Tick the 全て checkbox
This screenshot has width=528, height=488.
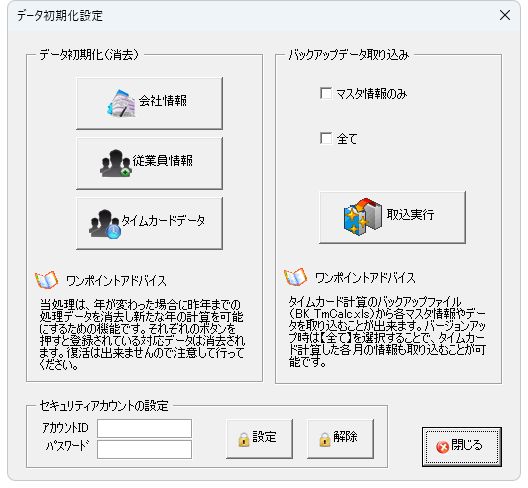coord(326,138)
